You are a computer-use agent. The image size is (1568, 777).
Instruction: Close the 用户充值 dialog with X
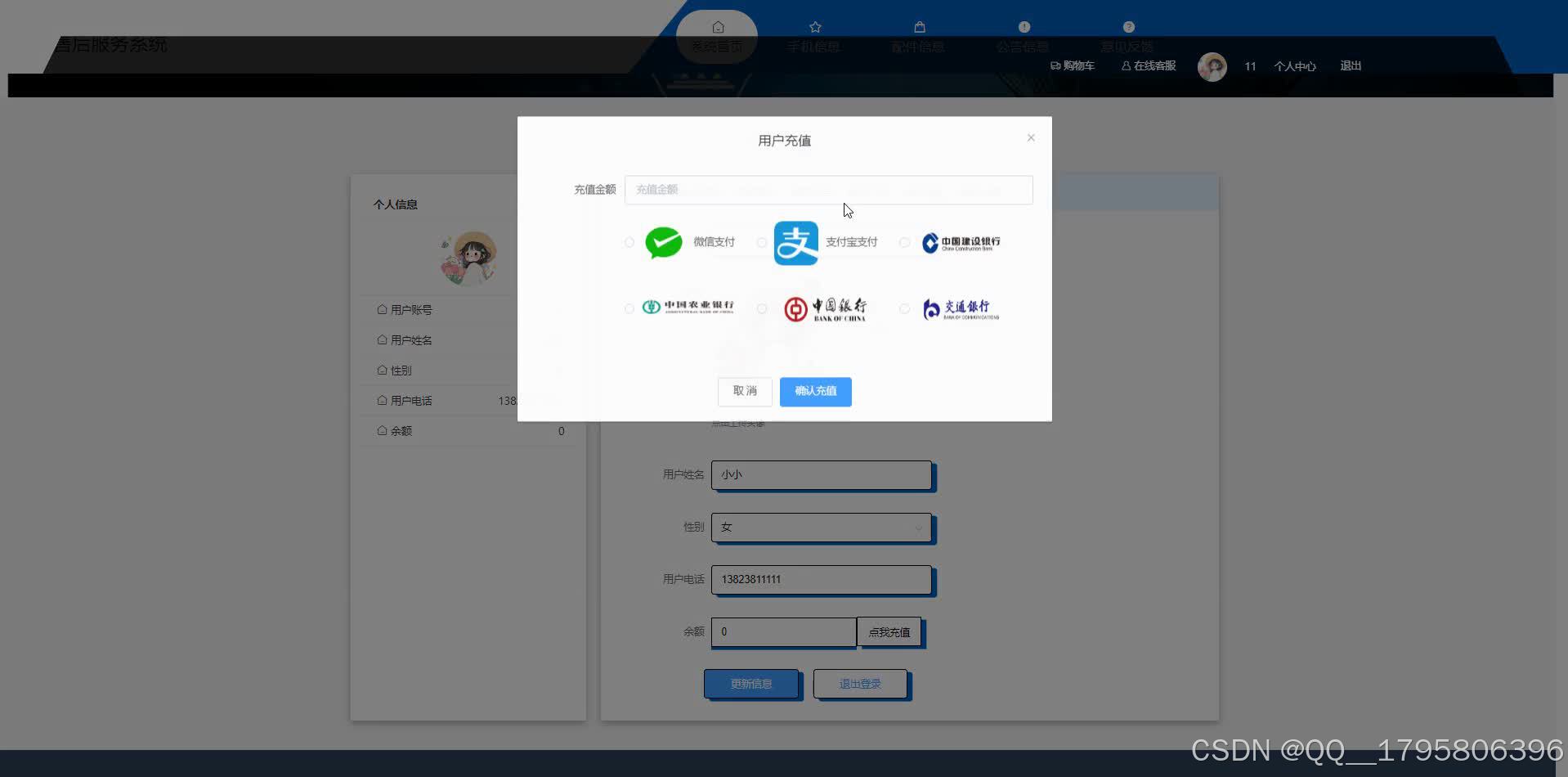coord(1031,137)
